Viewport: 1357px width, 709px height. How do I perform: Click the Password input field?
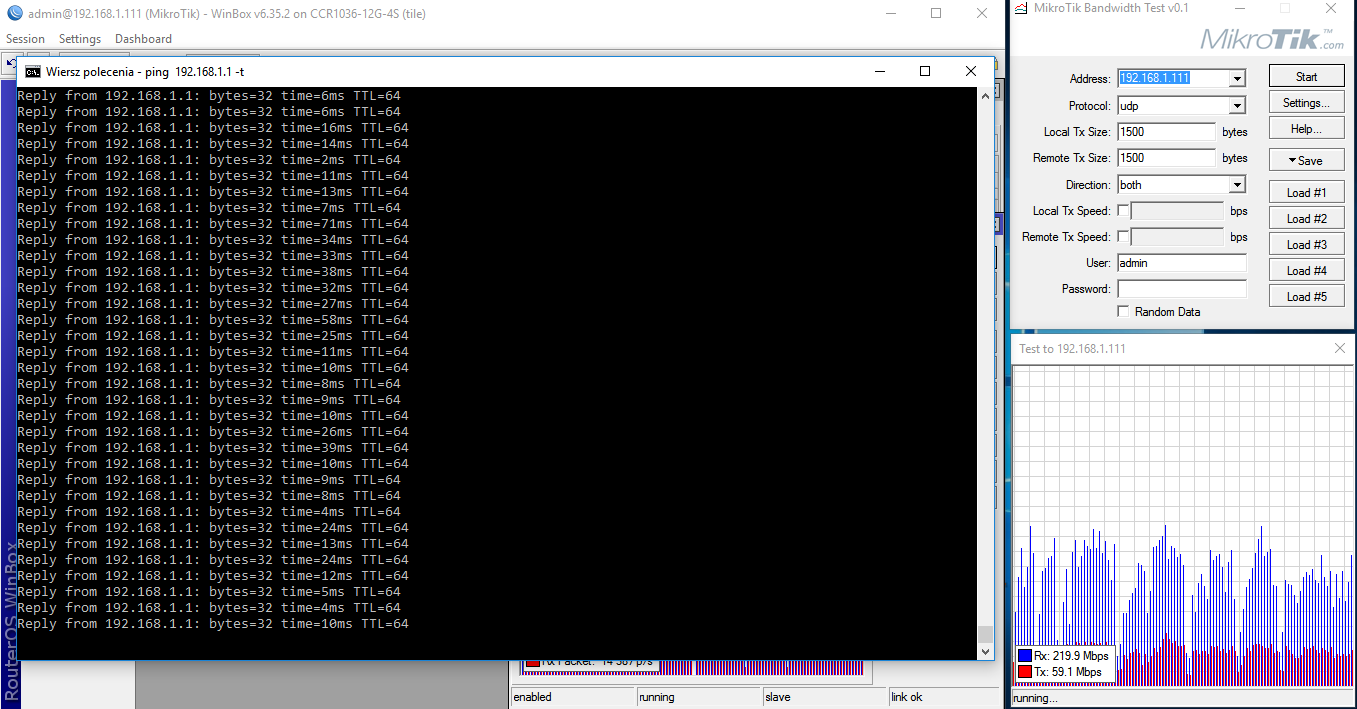click(1181, 289)
